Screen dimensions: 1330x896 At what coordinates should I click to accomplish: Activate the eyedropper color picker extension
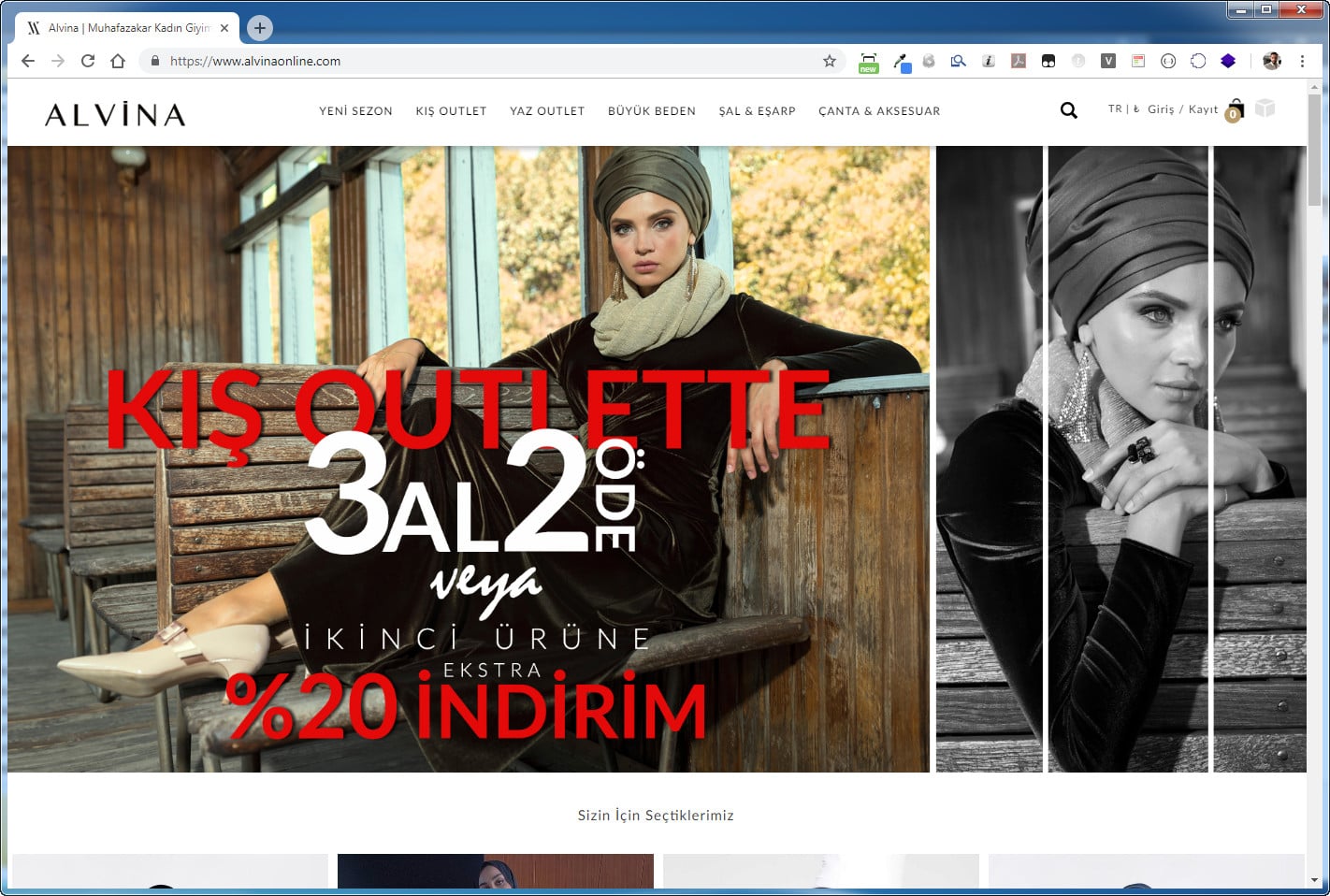click(x=901, y=62)
